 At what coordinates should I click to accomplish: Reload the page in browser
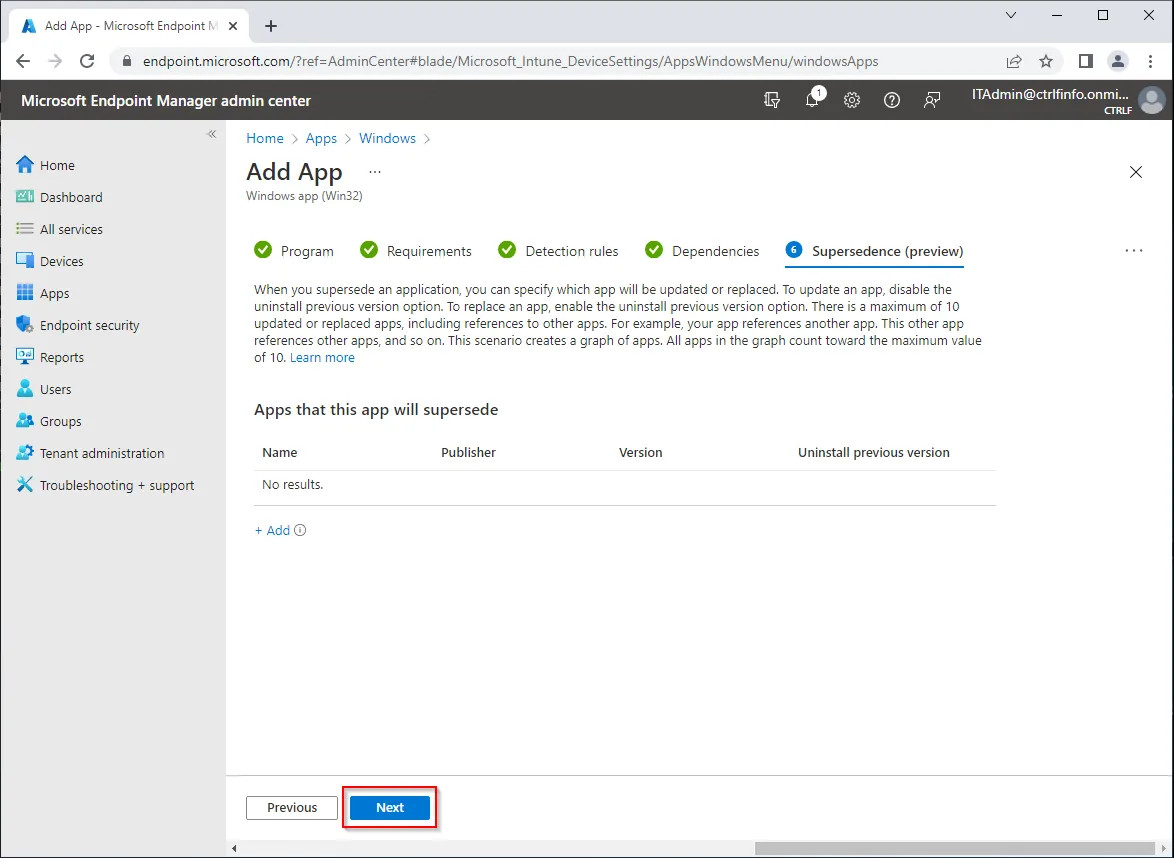(x=87, y=61)
